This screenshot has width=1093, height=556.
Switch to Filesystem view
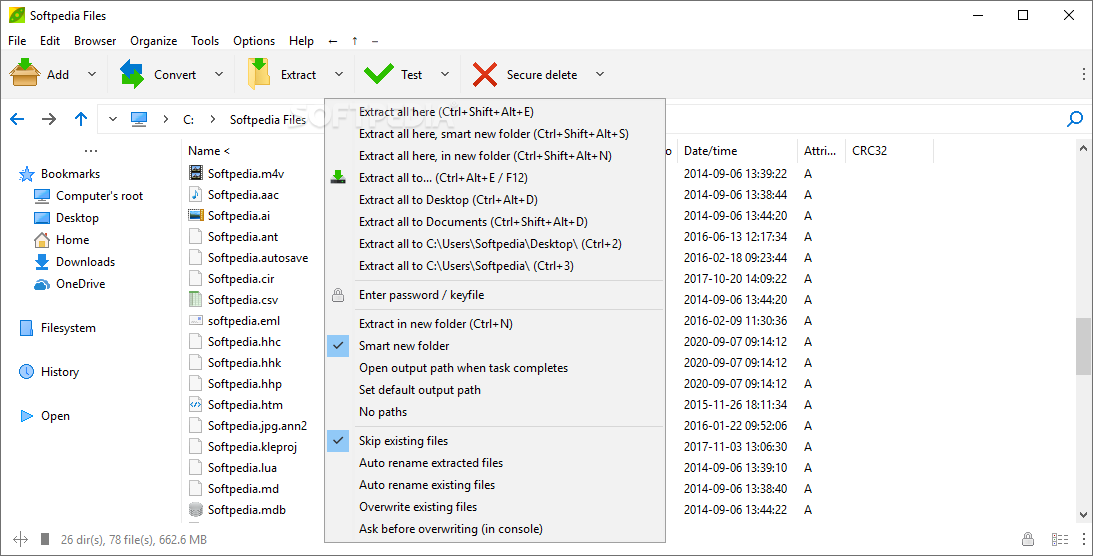coord(68,328)
